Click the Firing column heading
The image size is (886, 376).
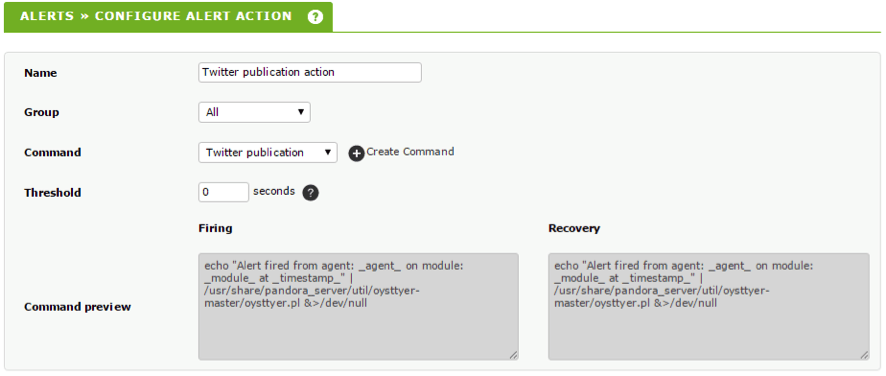click(x=215, y=228)
